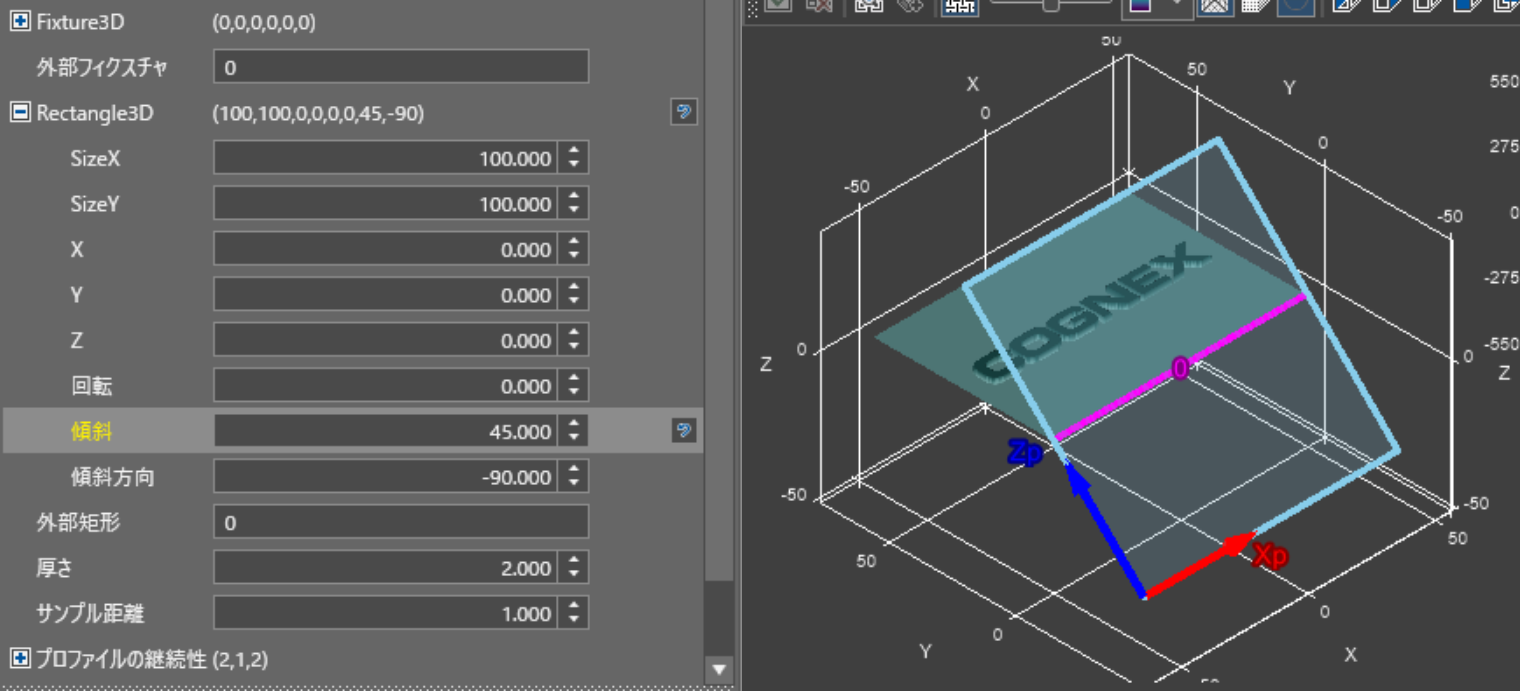The image size is (1520, 691).
Task: Collapse the Rectangle3D property group
Action: coord(19,113)
